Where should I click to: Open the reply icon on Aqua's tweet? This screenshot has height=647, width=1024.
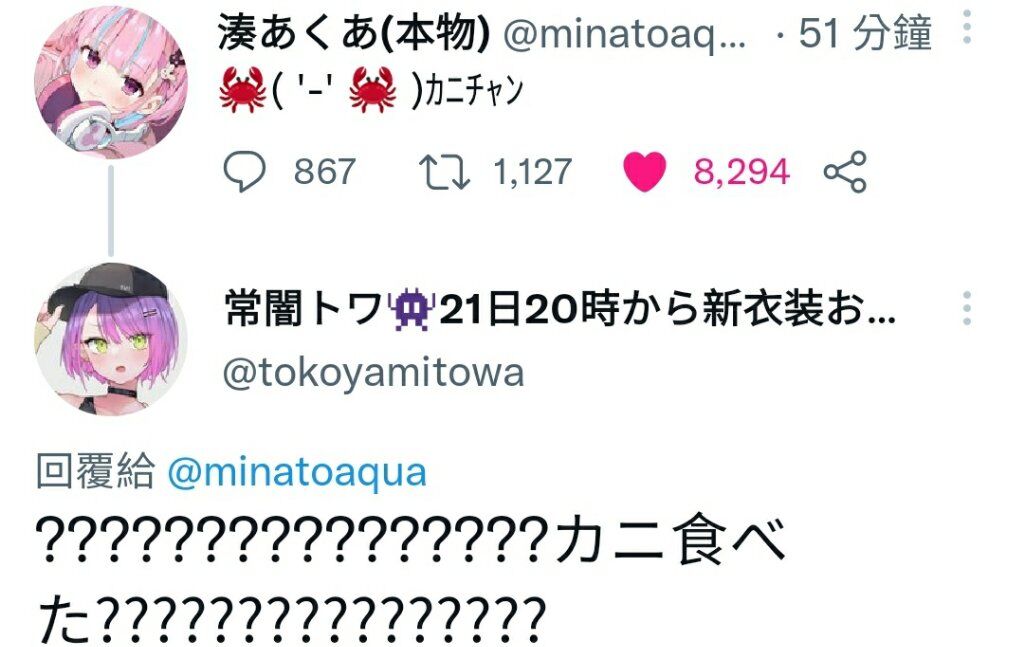click(244, 171)
